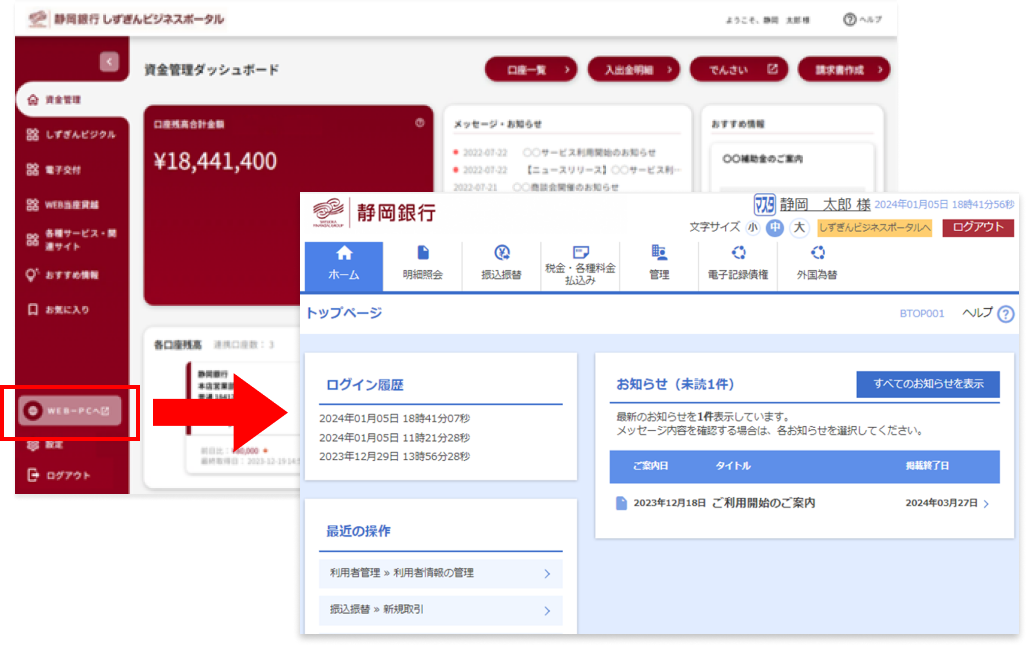This screenshot has width=1027, height=646.
Task: Open 設定 in the portal sidebar
Action: point(46,445)
